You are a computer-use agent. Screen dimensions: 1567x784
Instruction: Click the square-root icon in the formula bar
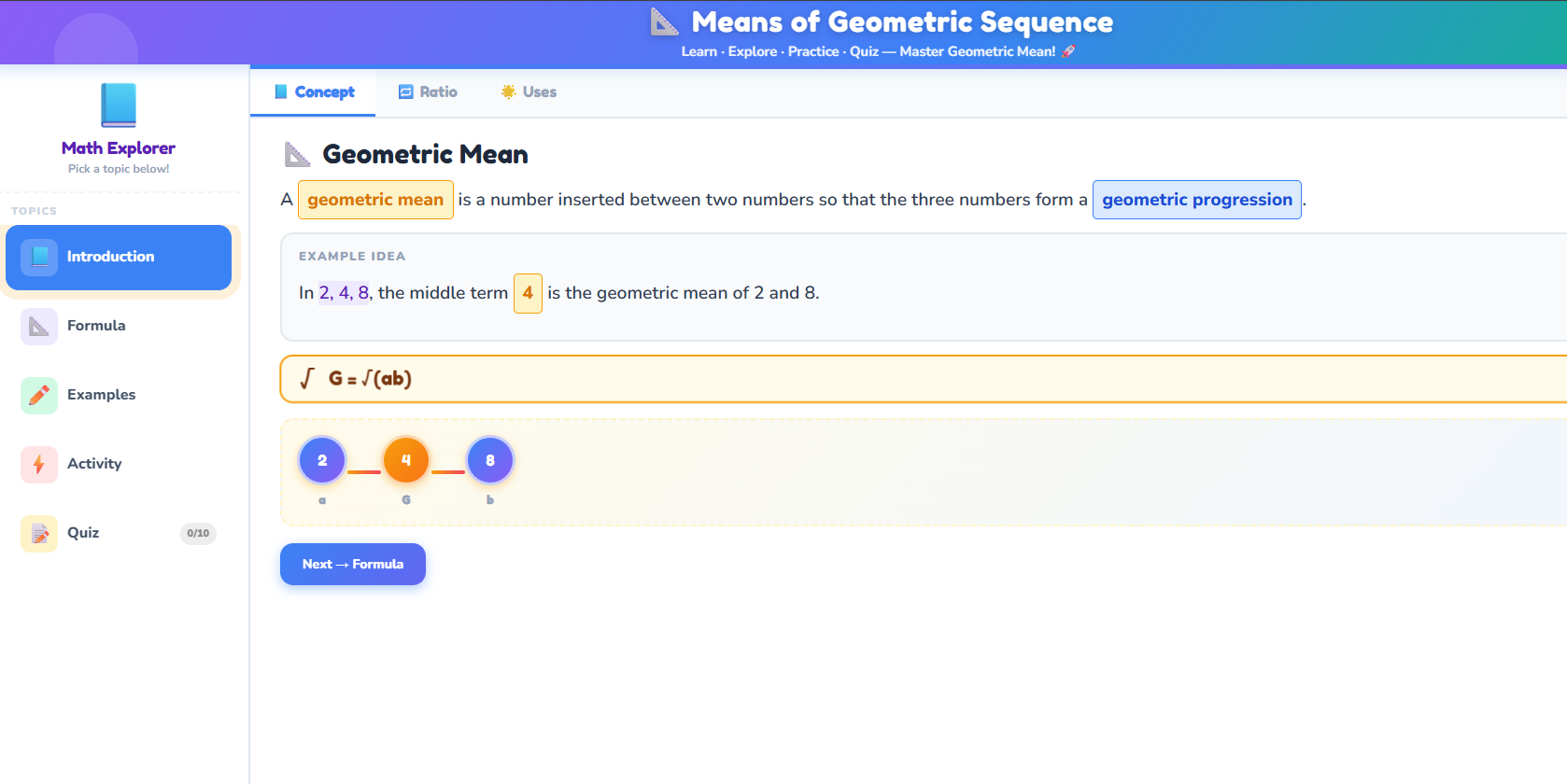(x=305, y=379)
